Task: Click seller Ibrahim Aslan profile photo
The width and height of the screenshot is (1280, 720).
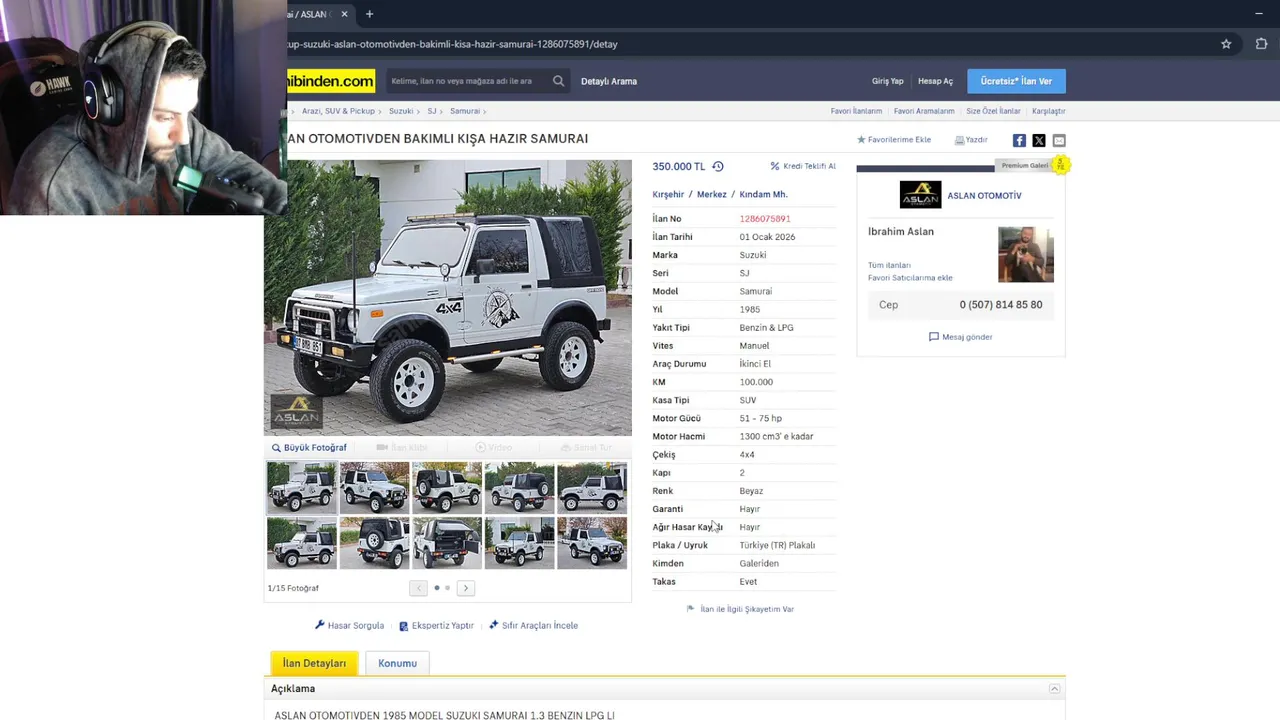Action: click(1025, 254)
